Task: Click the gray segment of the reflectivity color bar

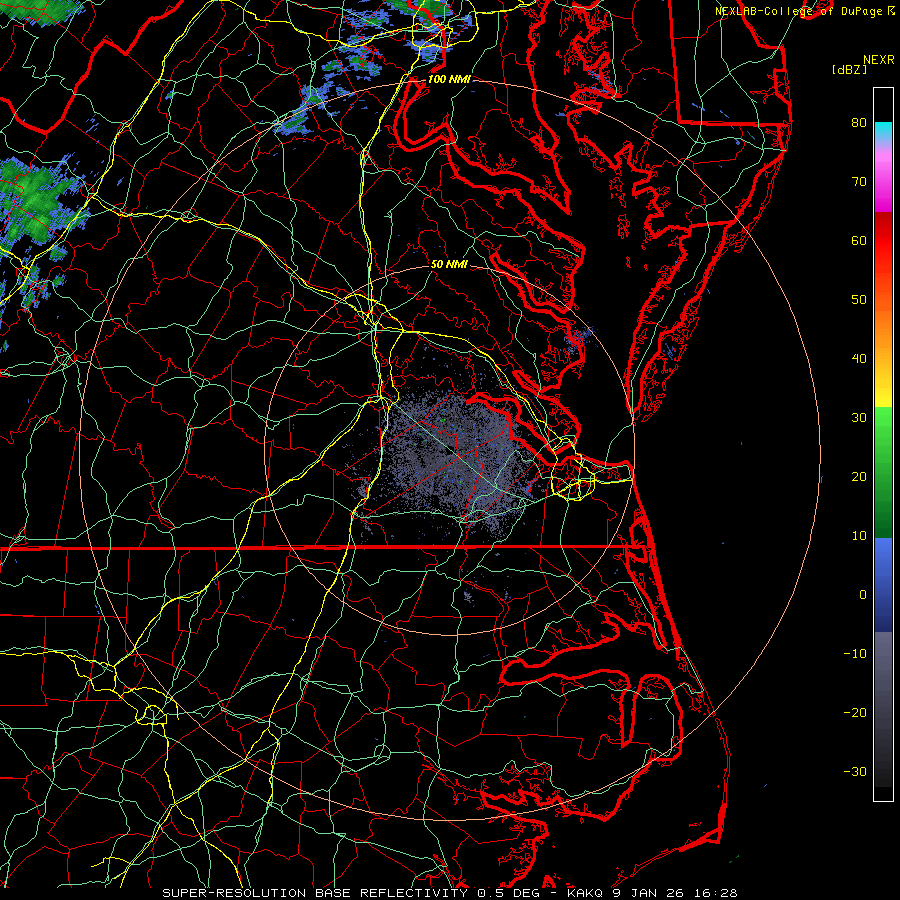Action: (x=883, y=709)
